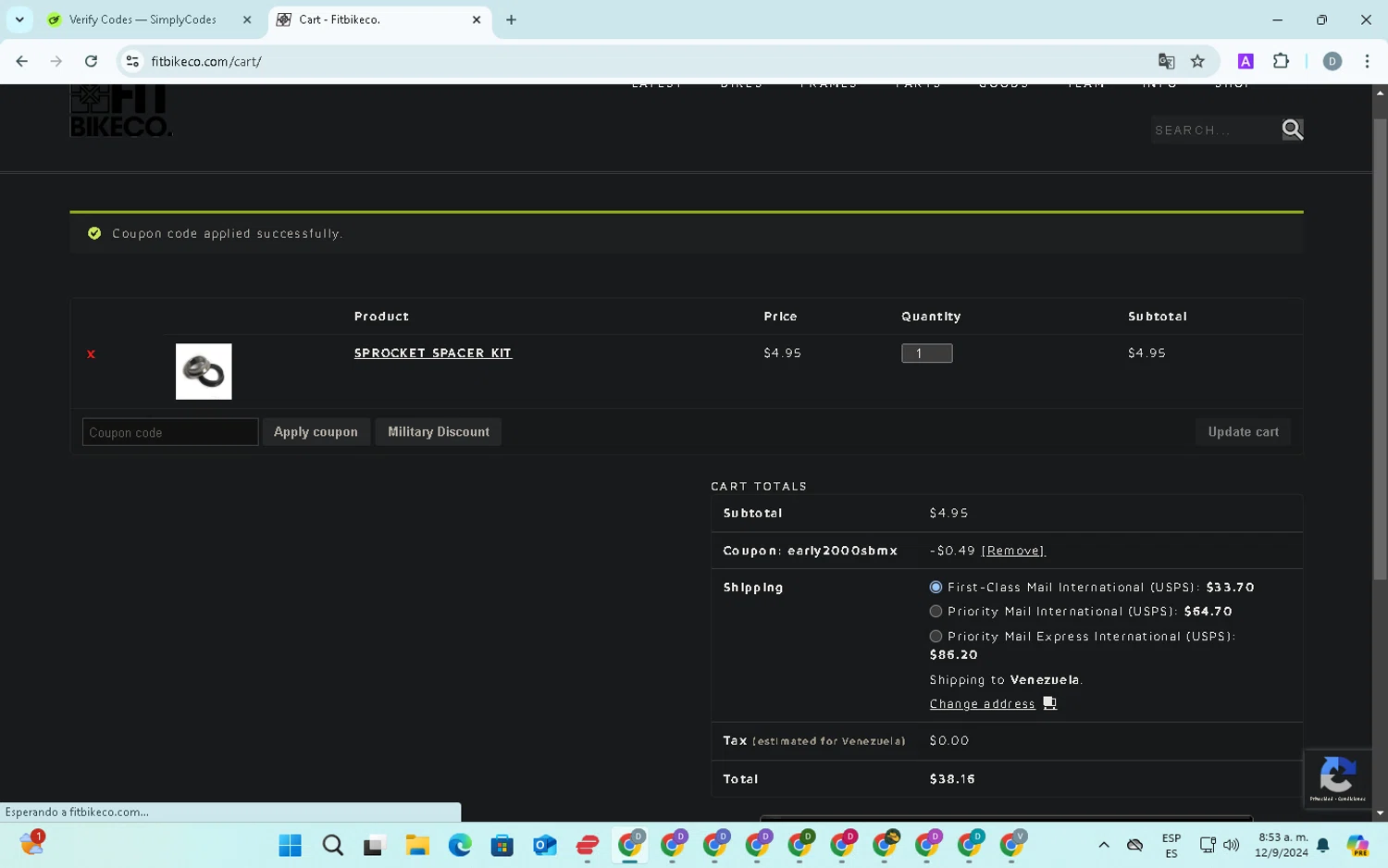The width and height of the screenshot is (1388, 868).
Task: Open Outlook from the taskbar
Action: (x=545, y=845)
